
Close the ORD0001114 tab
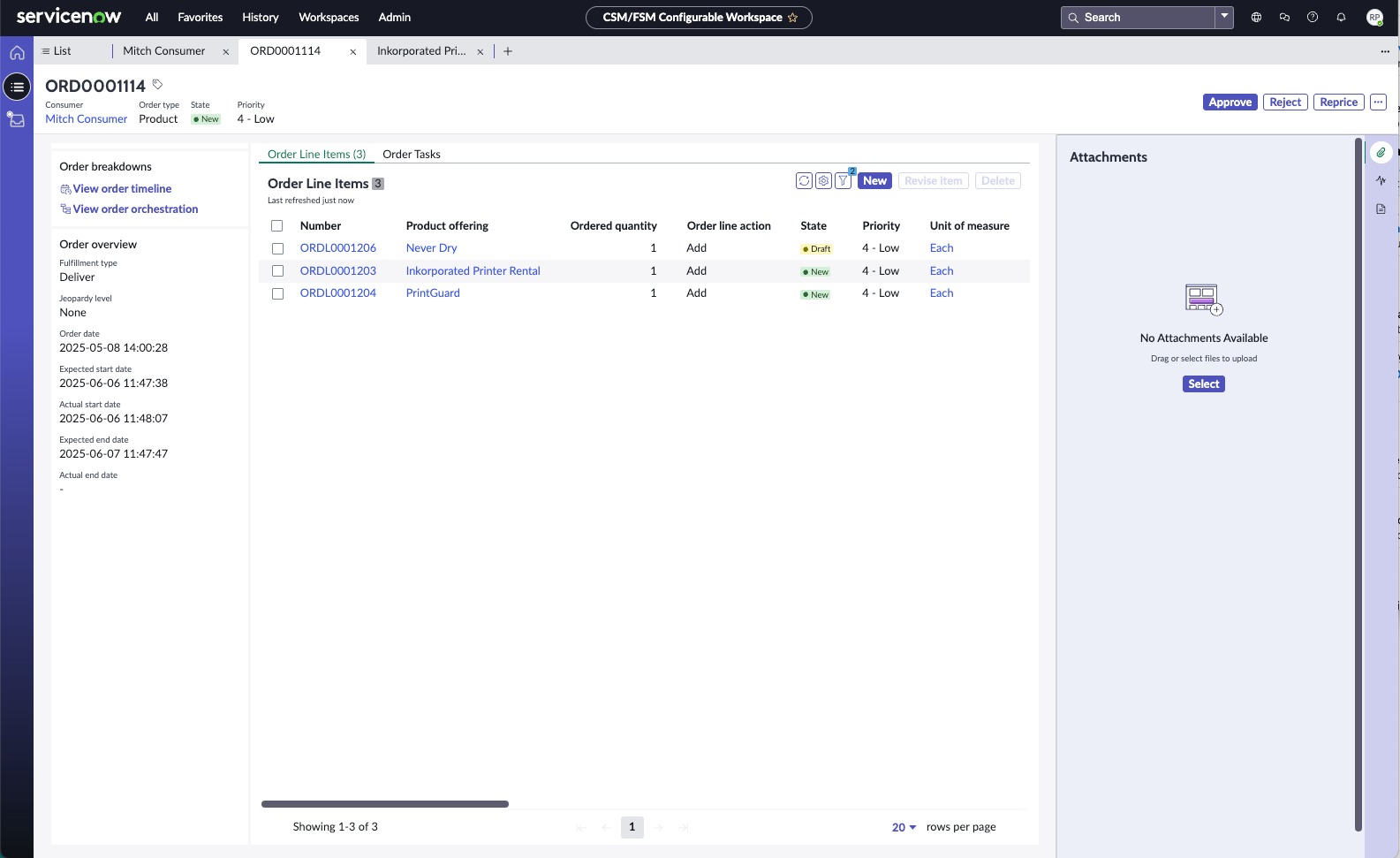click(352, 51)
